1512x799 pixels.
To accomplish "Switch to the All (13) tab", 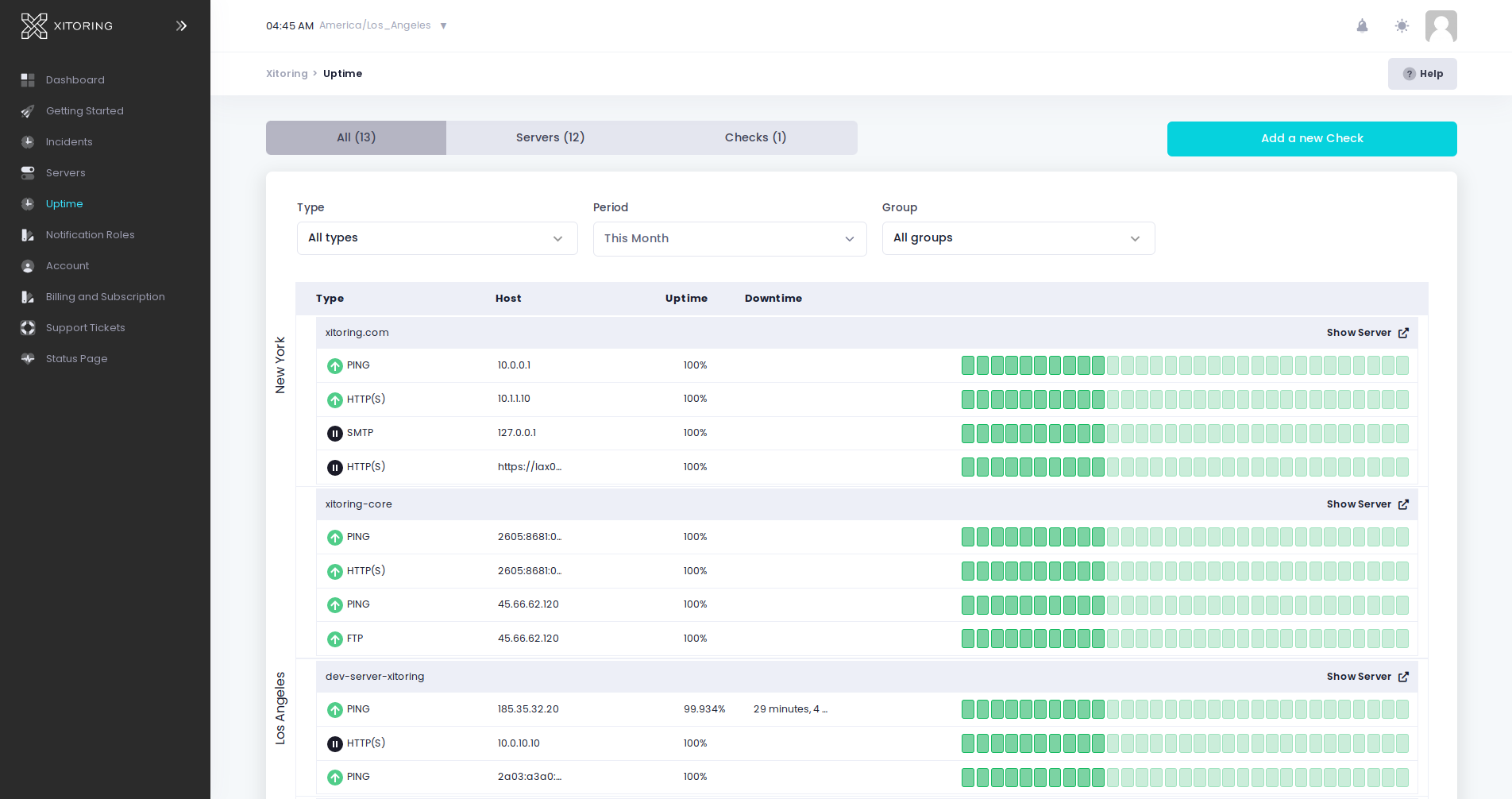I will 356,137.
